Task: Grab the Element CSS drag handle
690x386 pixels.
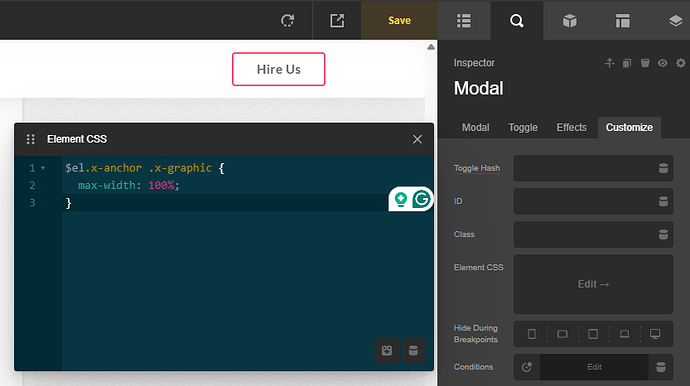Action: (x=30, y=139)
